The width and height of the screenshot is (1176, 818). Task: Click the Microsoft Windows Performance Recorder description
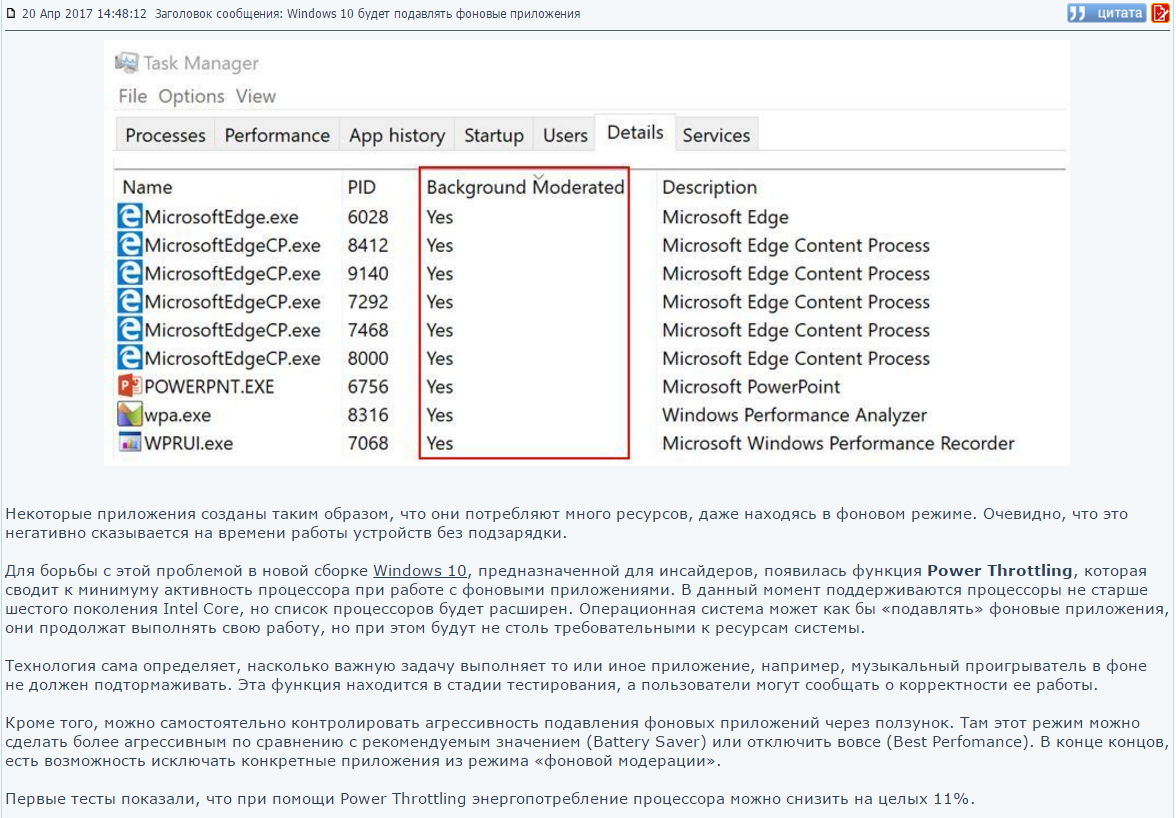click(838, 444)
